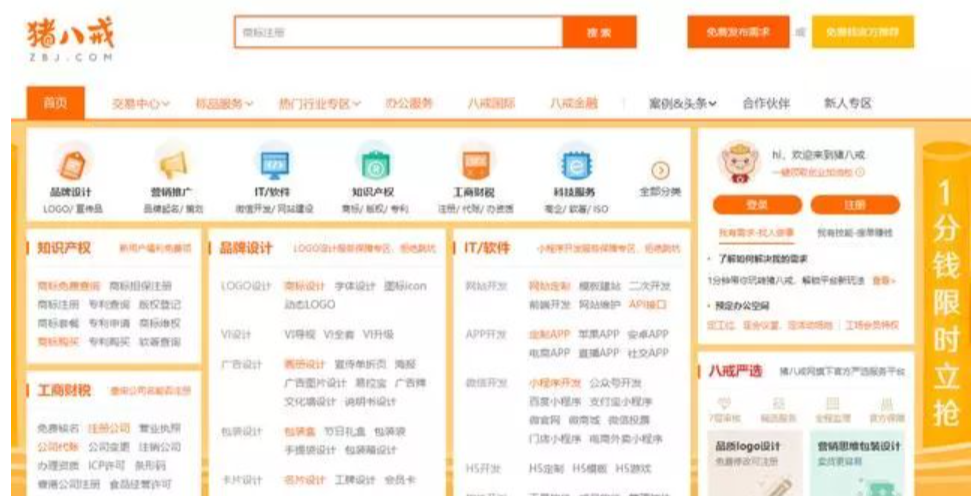Click the orange 搜索 button

[x=599, y=32]
